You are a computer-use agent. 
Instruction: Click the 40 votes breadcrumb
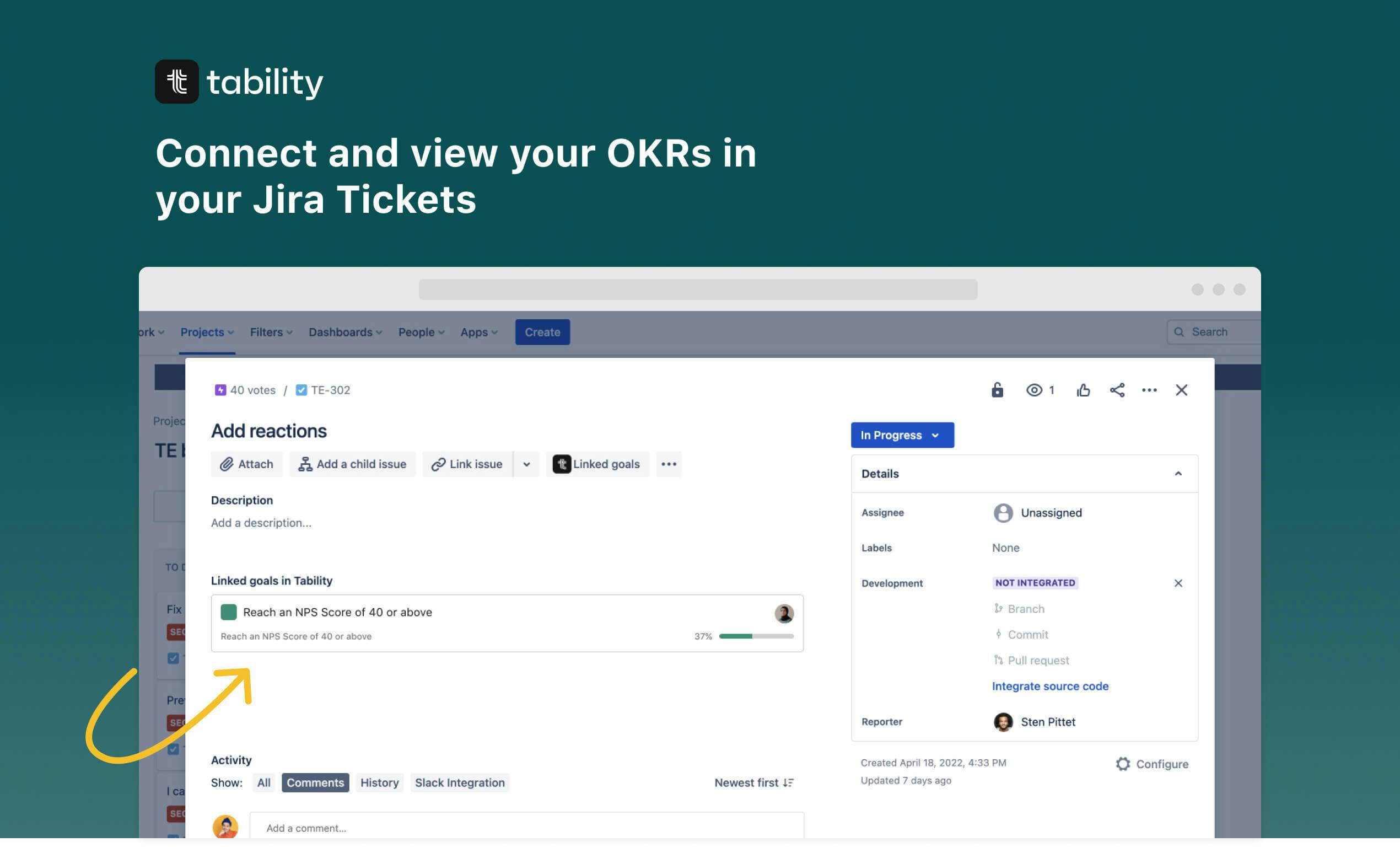[253, 390]
